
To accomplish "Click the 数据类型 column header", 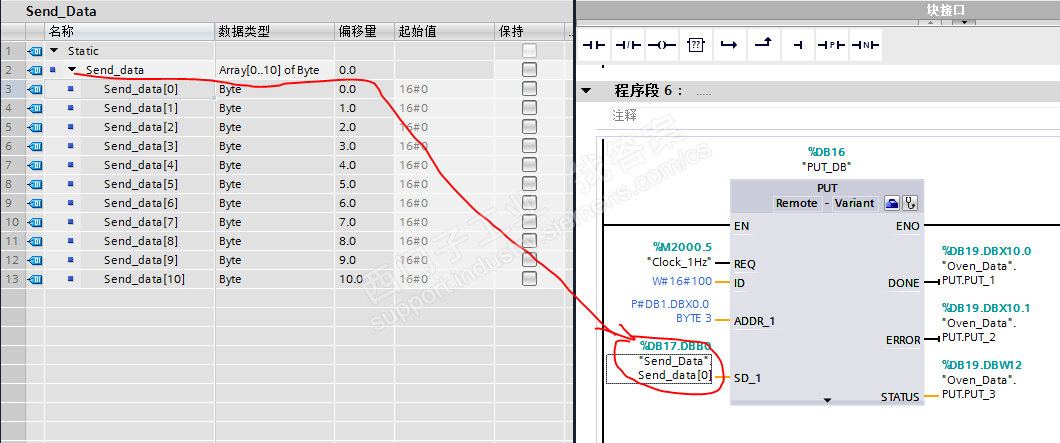I will point(274,31).
